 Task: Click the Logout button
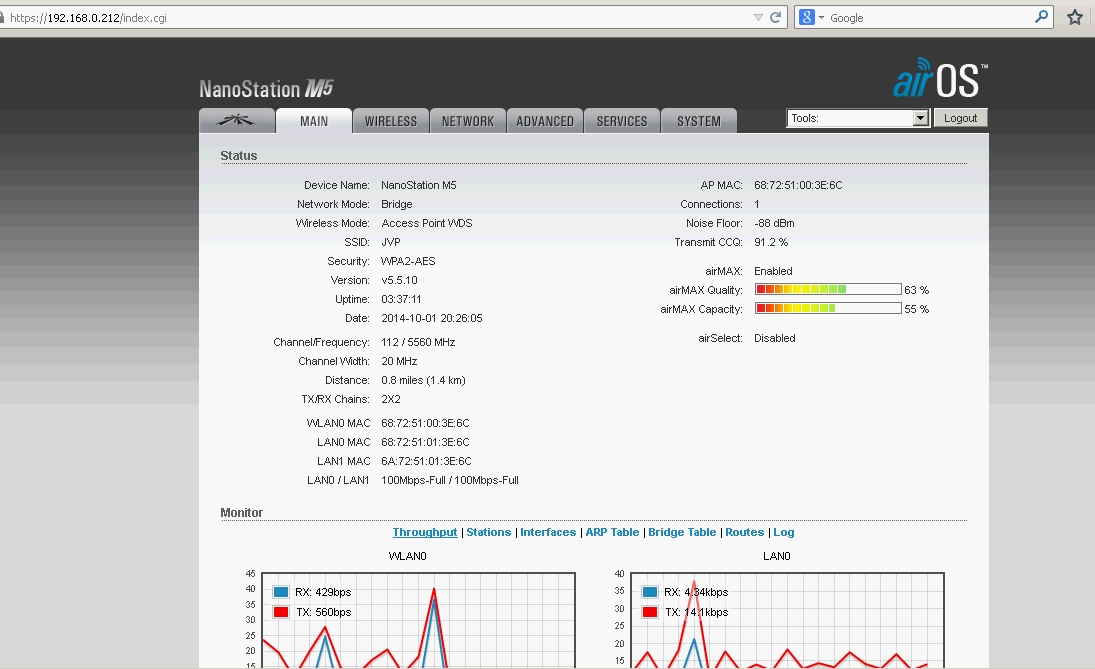point(960,118)
